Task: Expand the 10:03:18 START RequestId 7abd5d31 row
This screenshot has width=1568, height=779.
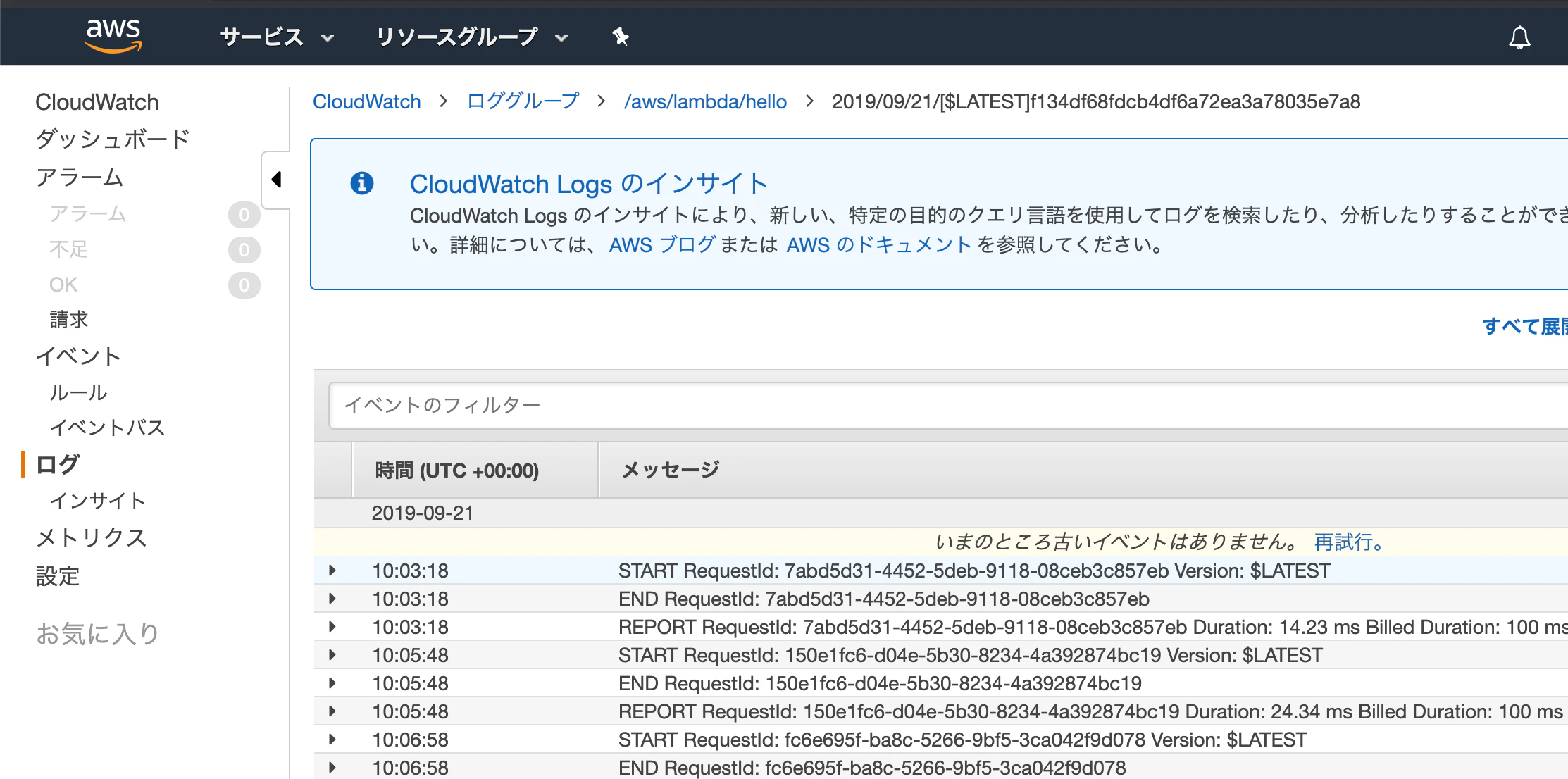Action: (x=332, y=571)
